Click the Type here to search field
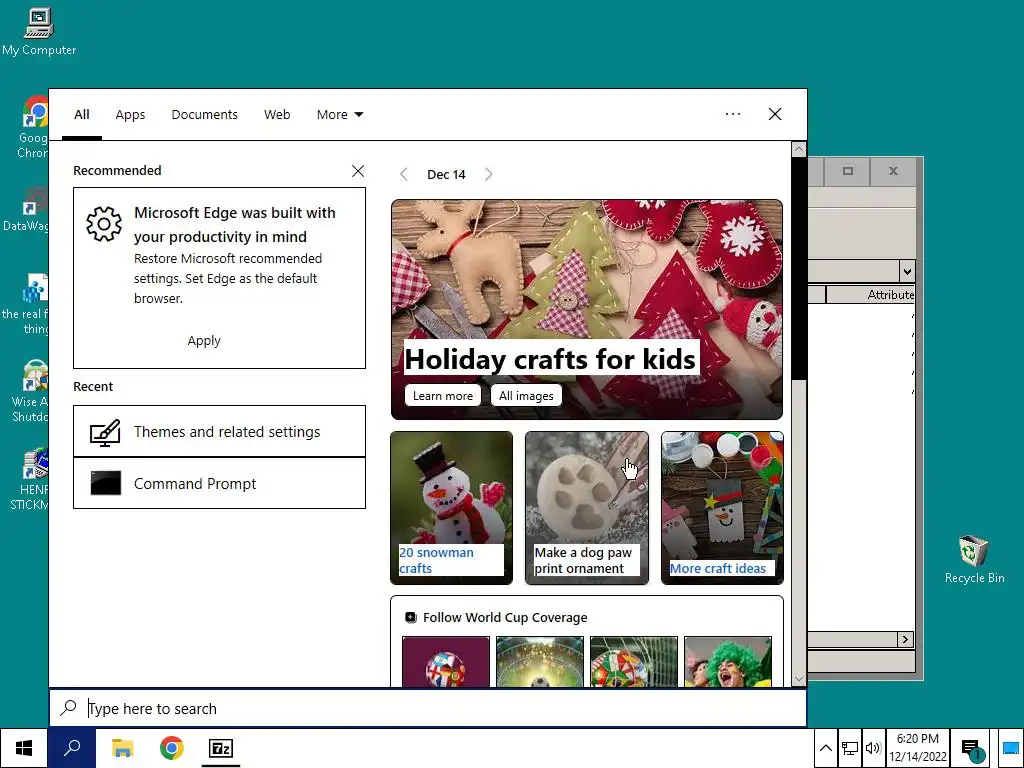Image resolution: width=1024 pixels, height=768 pixels. (428, 708)
